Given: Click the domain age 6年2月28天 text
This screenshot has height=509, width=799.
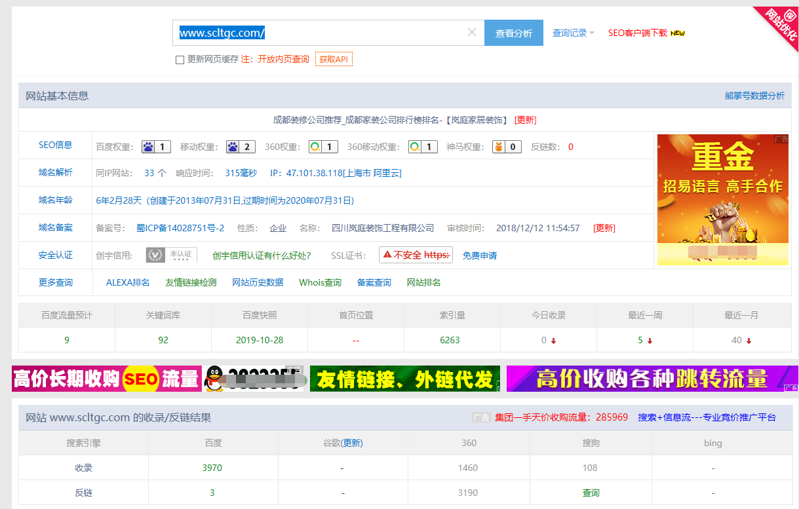Looking at the screenshot, I should click(119, 201).
